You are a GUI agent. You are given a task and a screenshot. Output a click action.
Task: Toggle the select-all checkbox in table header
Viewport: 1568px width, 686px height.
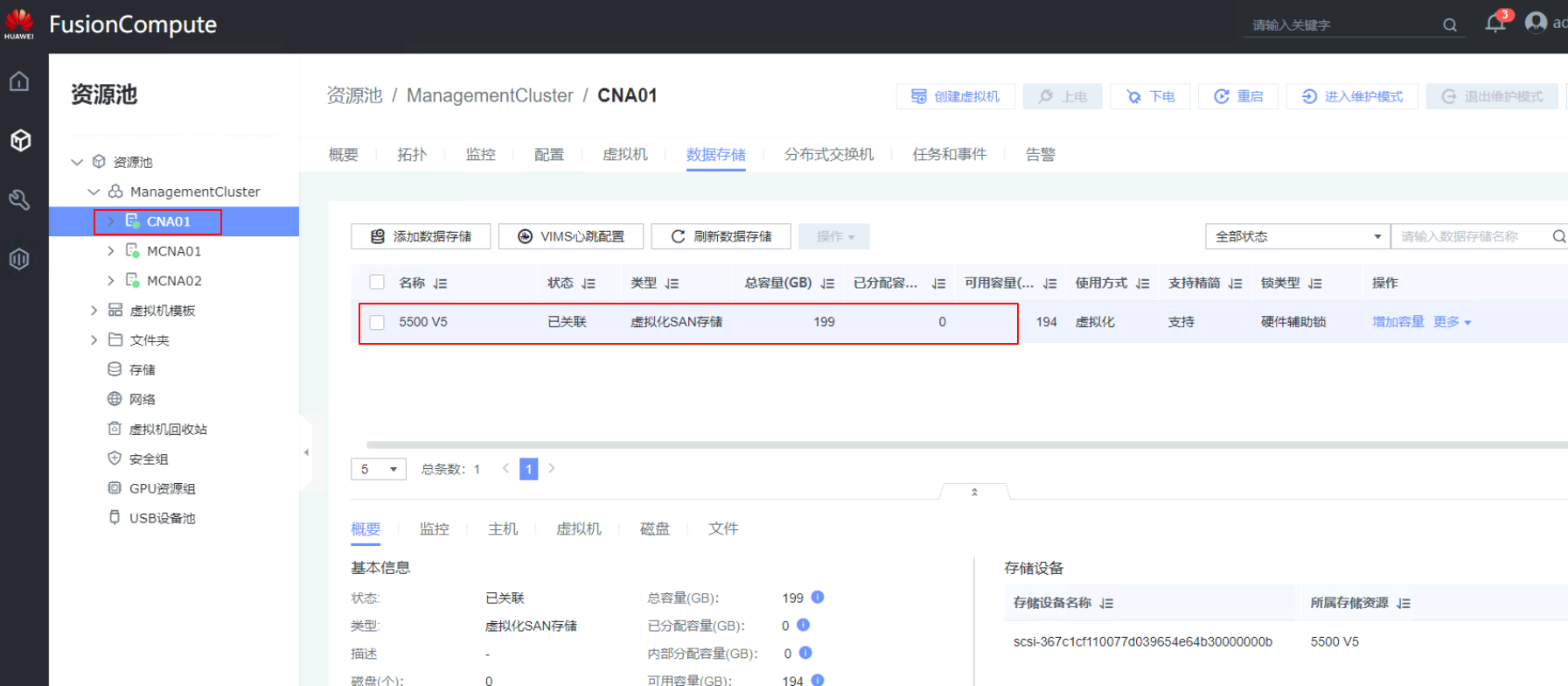[x=377, y=282]
